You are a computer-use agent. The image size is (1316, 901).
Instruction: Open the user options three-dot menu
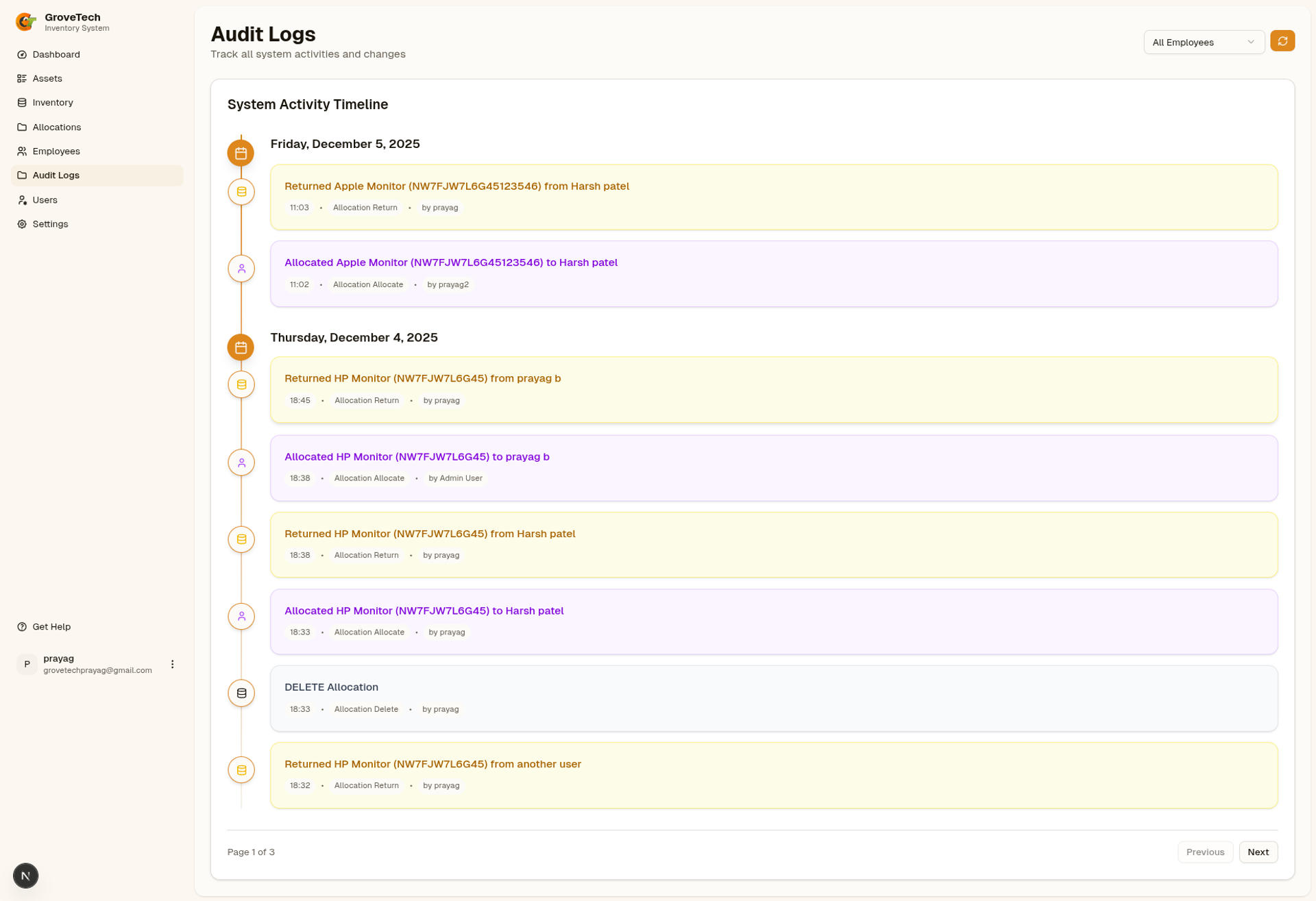point(173,665)
